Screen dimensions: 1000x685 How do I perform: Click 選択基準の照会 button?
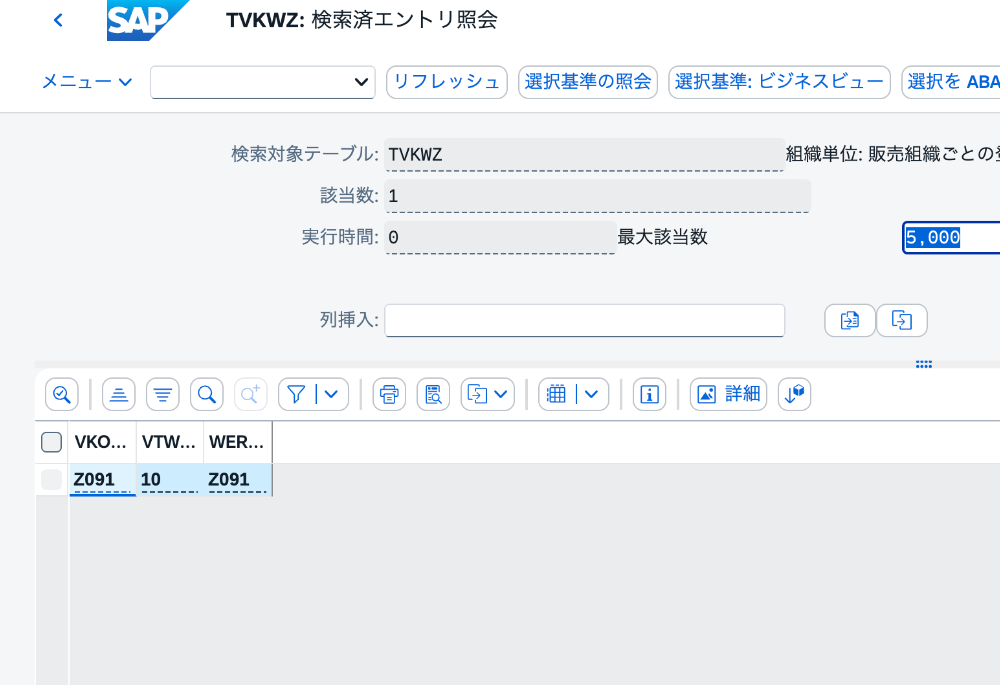pos(587,82)
